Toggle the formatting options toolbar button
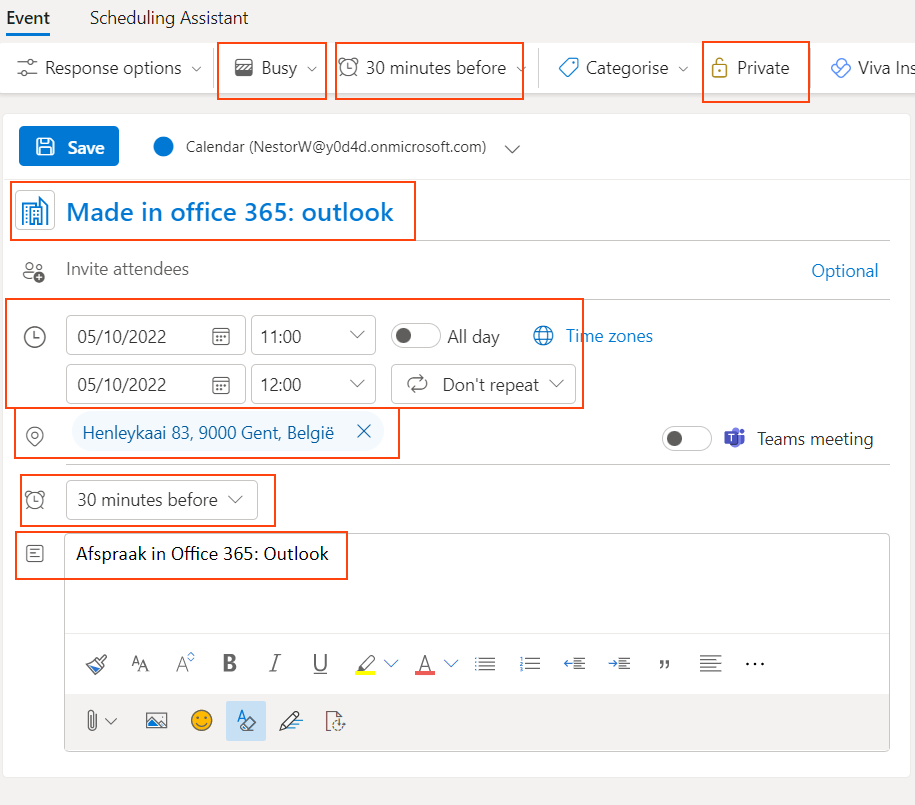915x805 pixels. click(x=246, y=721)
